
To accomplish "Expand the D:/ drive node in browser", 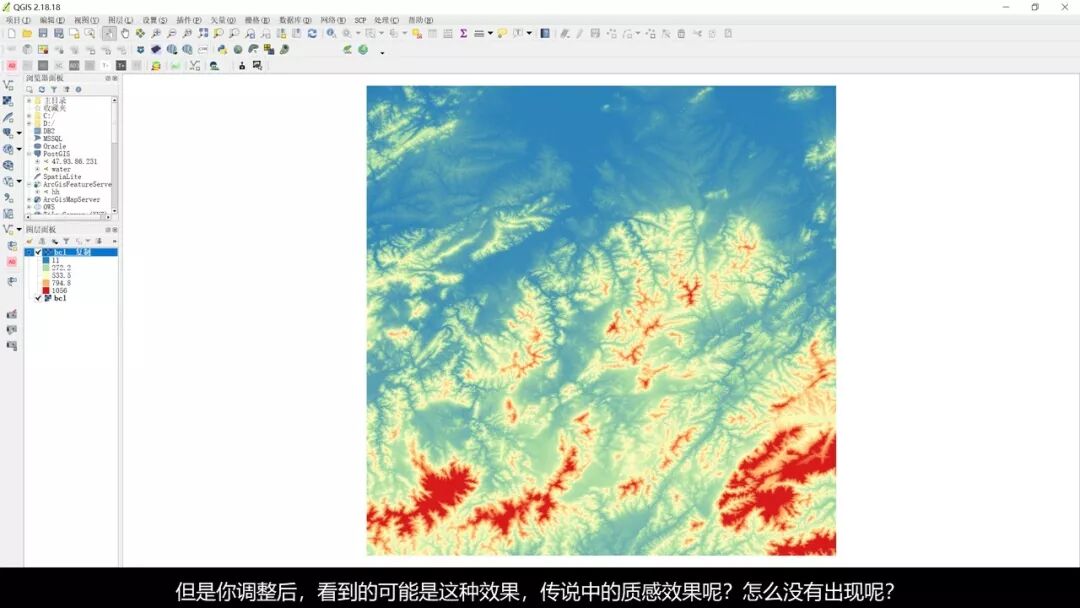I will [29, 123].
